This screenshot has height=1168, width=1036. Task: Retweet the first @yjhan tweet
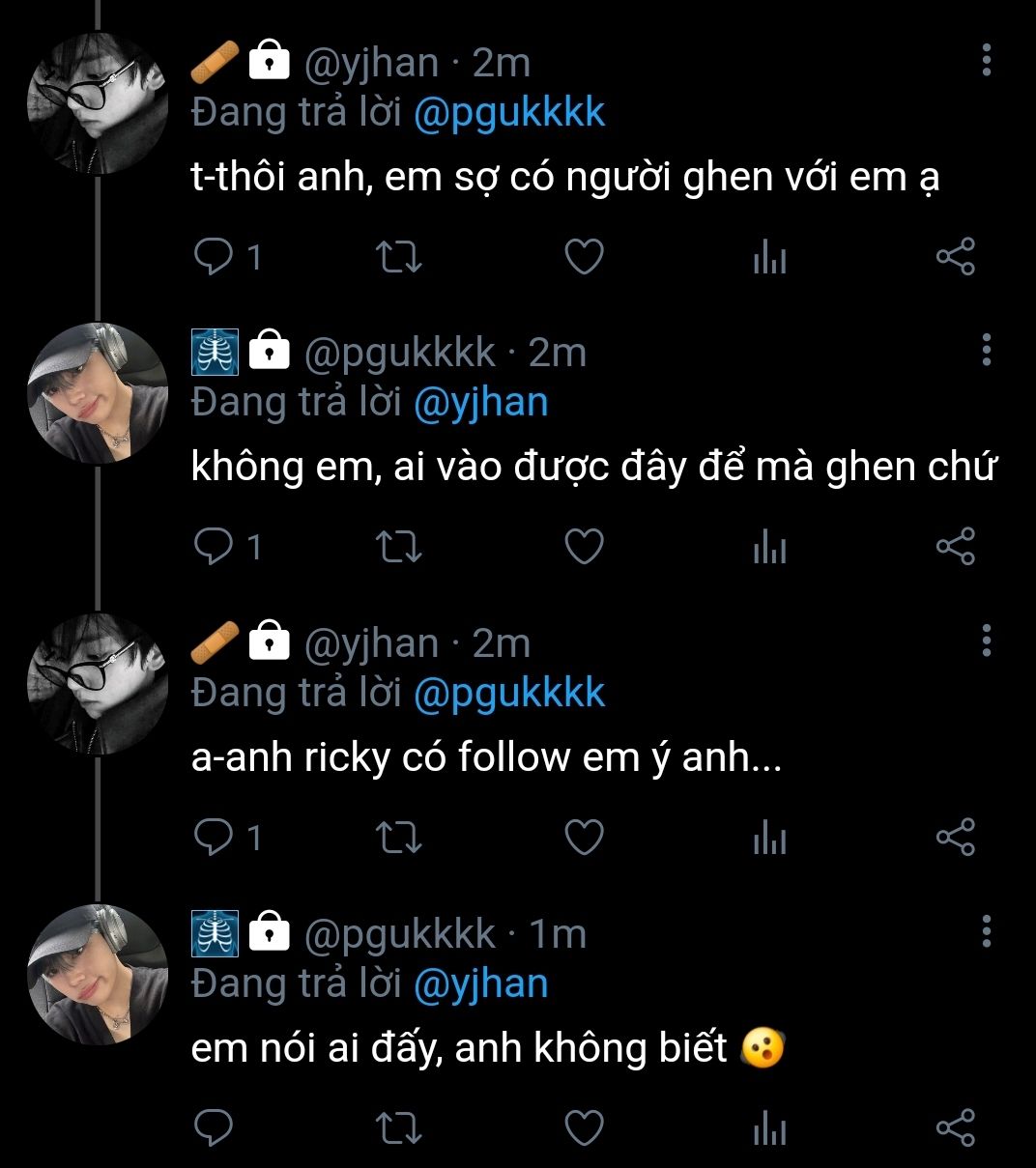[x=397, y=257]
